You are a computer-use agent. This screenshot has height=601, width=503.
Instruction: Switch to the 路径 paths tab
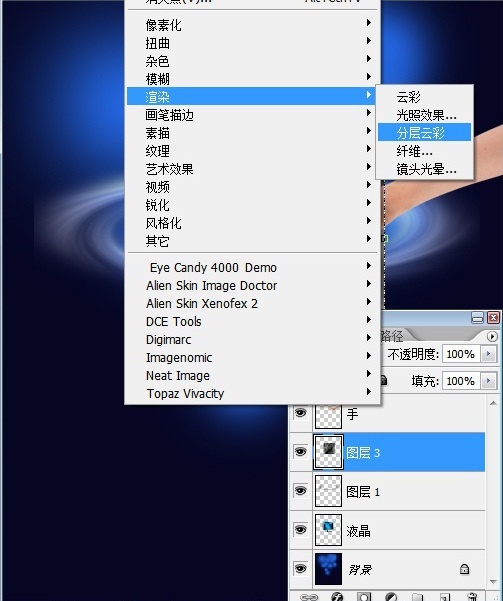point(391,336)
